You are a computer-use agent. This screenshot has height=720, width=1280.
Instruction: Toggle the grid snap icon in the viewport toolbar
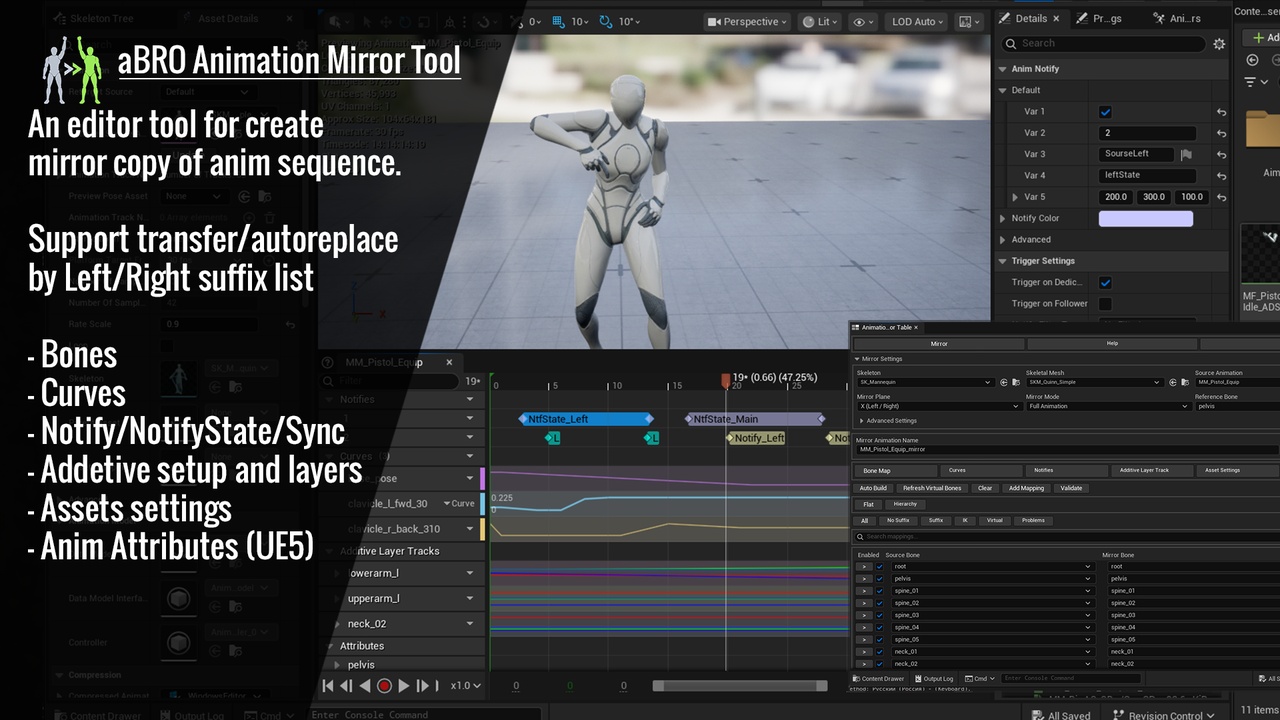[559, 22]
